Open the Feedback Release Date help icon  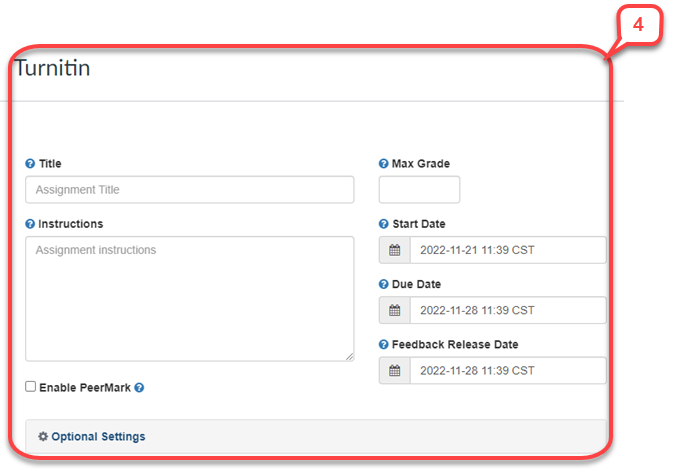(x=384, y=345)
